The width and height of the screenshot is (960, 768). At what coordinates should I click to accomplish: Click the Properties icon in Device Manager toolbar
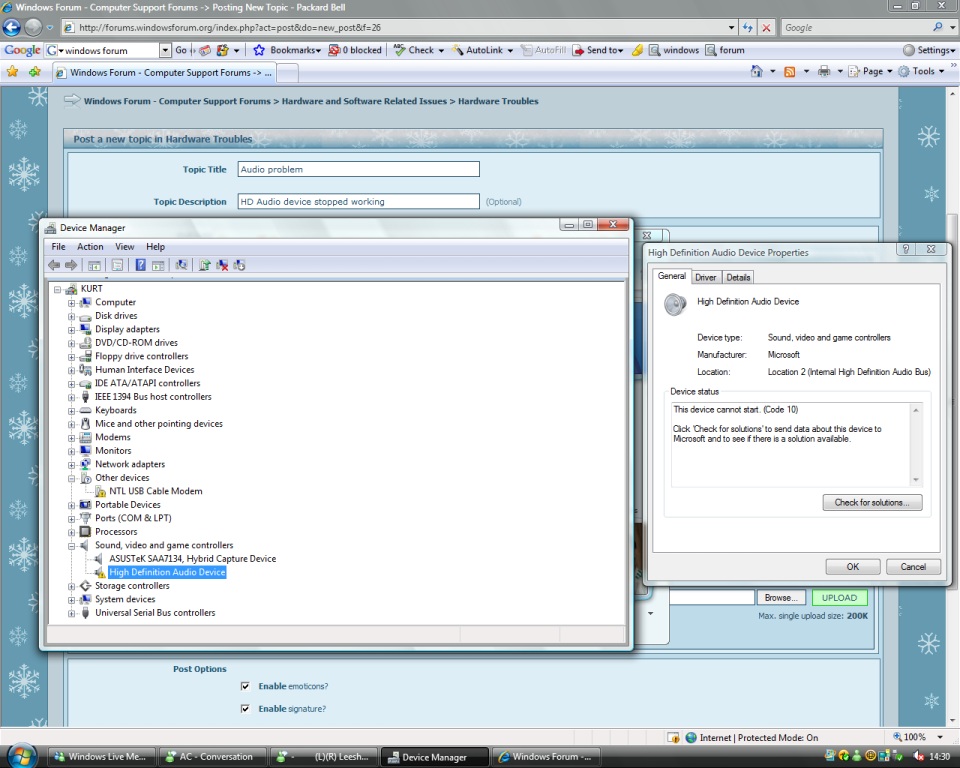pos(117,265)
